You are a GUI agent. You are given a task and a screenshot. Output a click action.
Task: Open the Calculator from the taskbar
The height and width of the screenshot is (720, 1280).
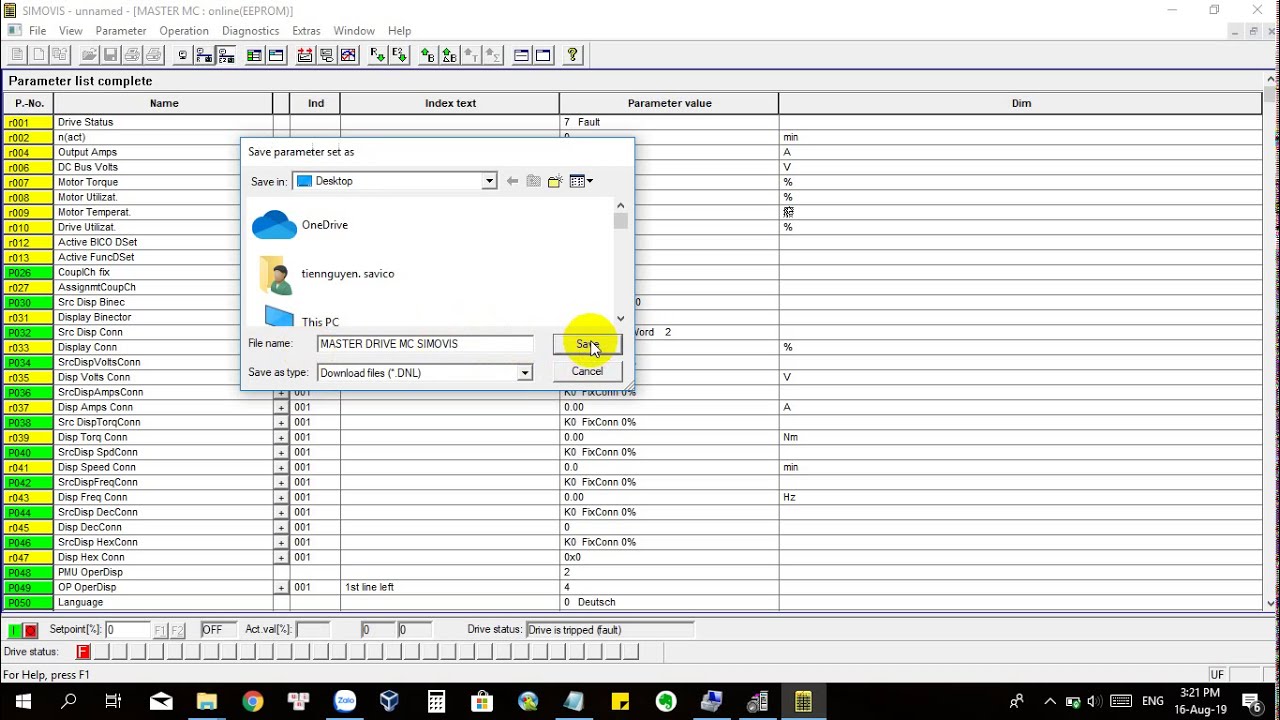(436, 701)
